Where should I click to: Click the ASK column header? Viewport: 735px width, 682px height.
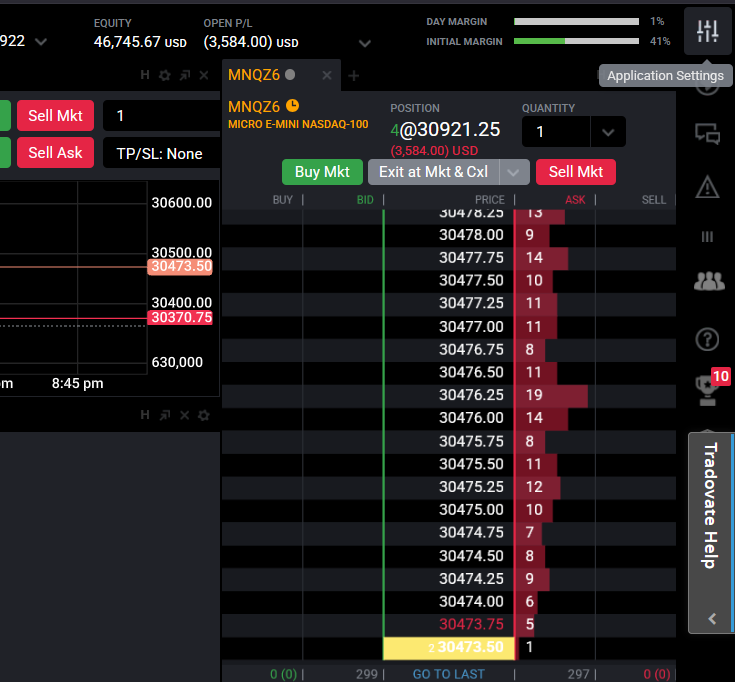pos(575,200)
